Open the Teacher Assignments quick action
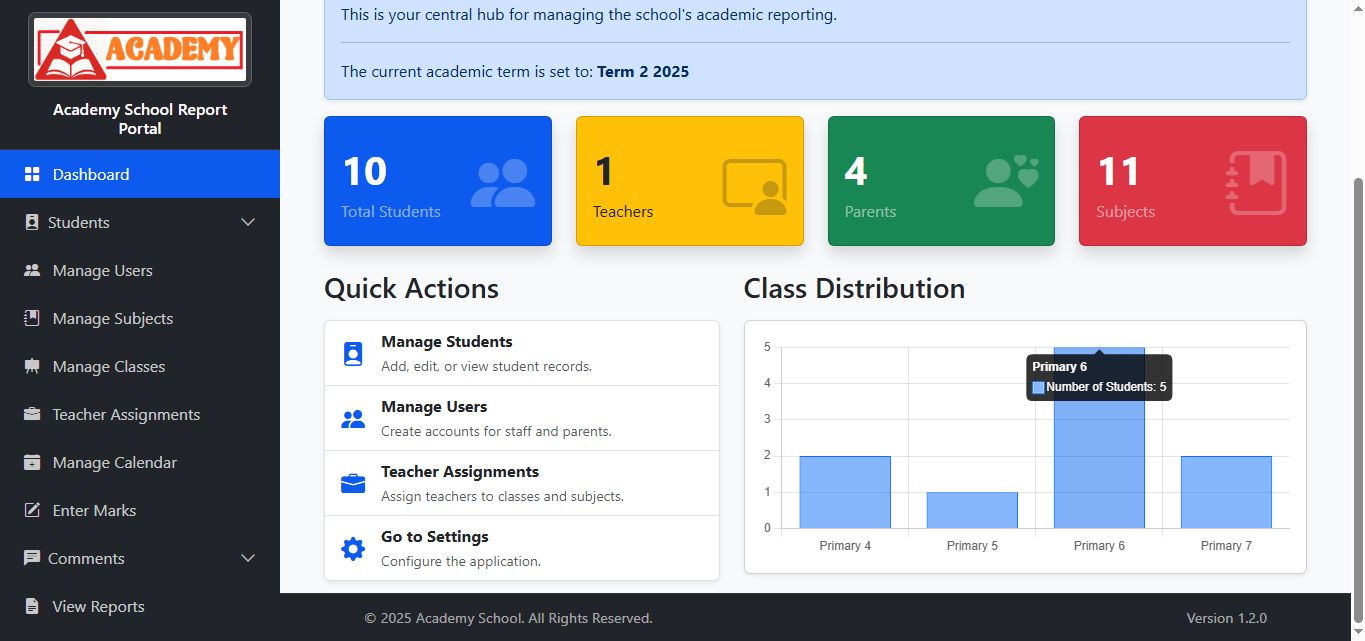1365x641 pixels. point(521,483)
